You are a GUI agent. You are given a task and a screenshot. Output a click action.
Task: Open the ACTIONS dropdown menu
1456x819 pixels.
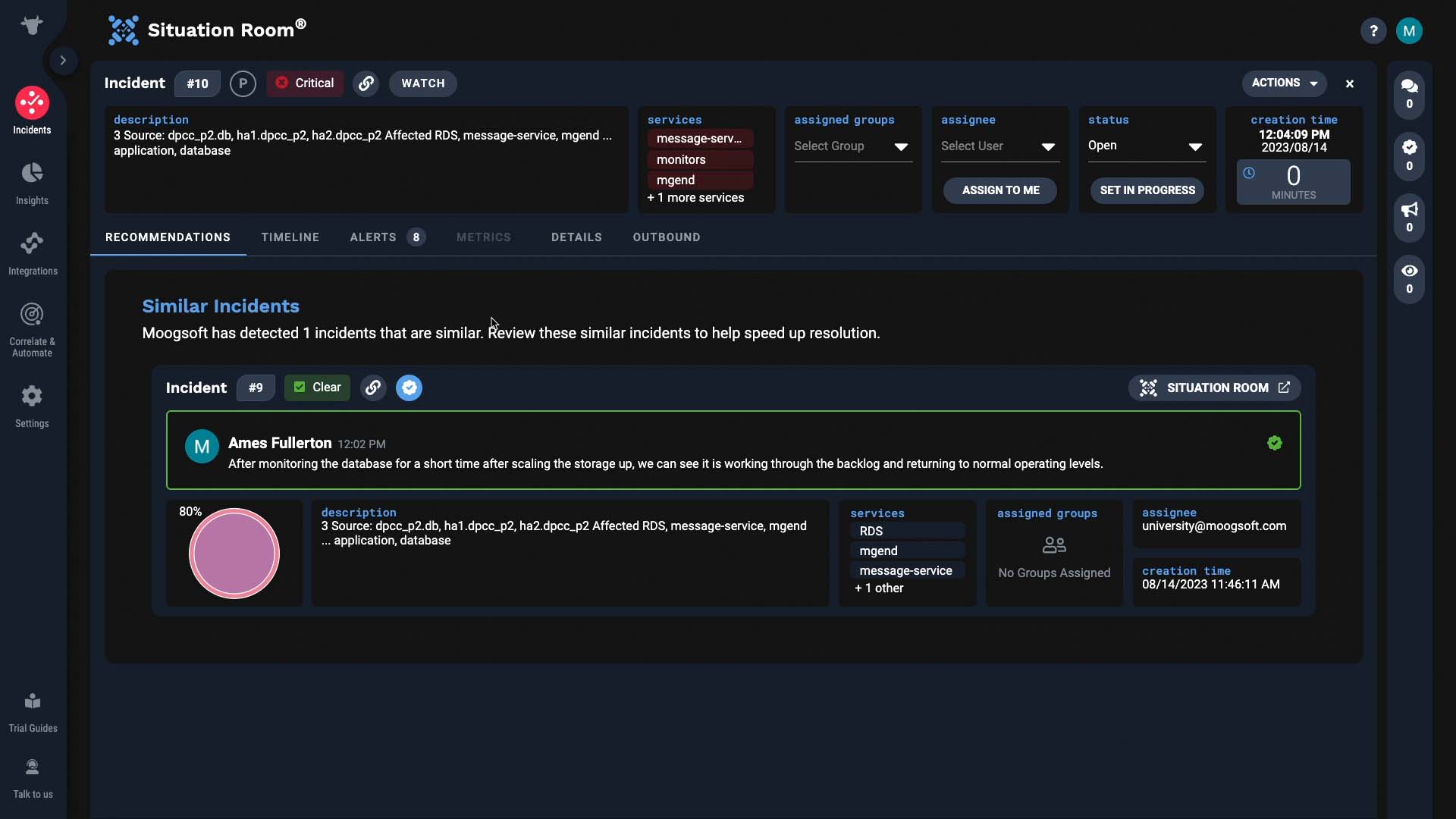pos(1285,83)
